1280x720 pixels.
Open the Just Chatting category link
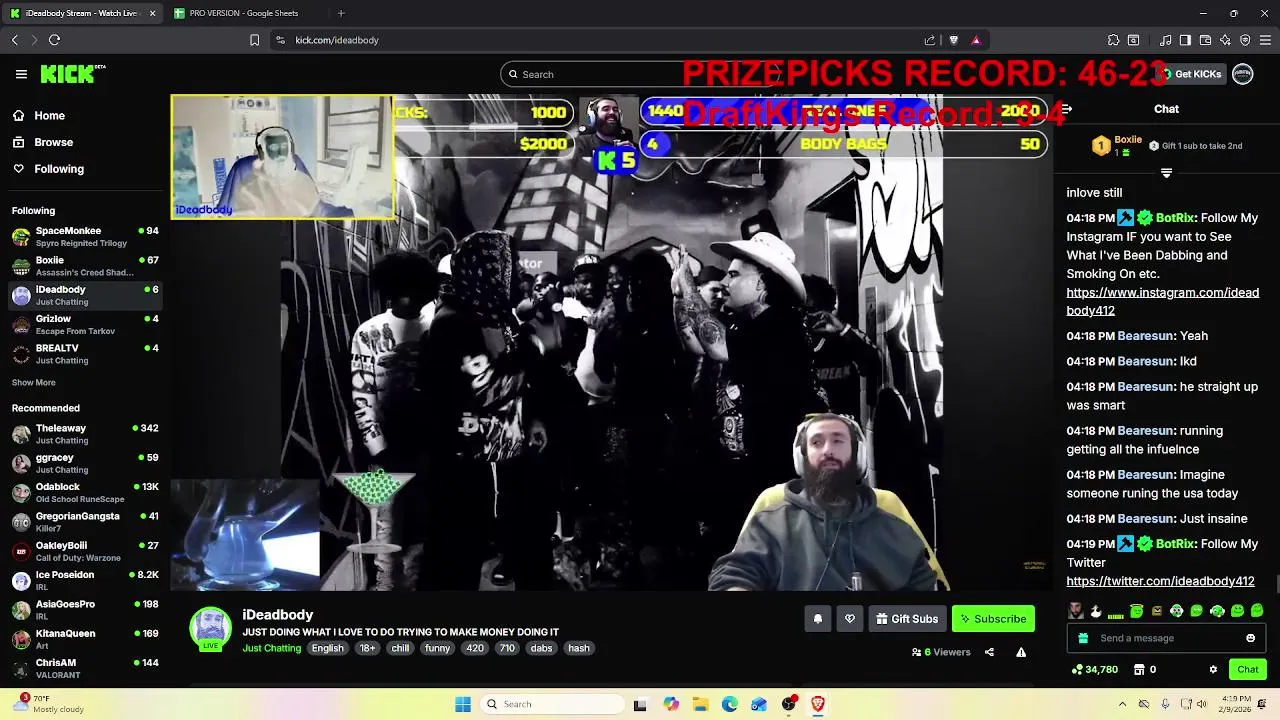point(271,648)
